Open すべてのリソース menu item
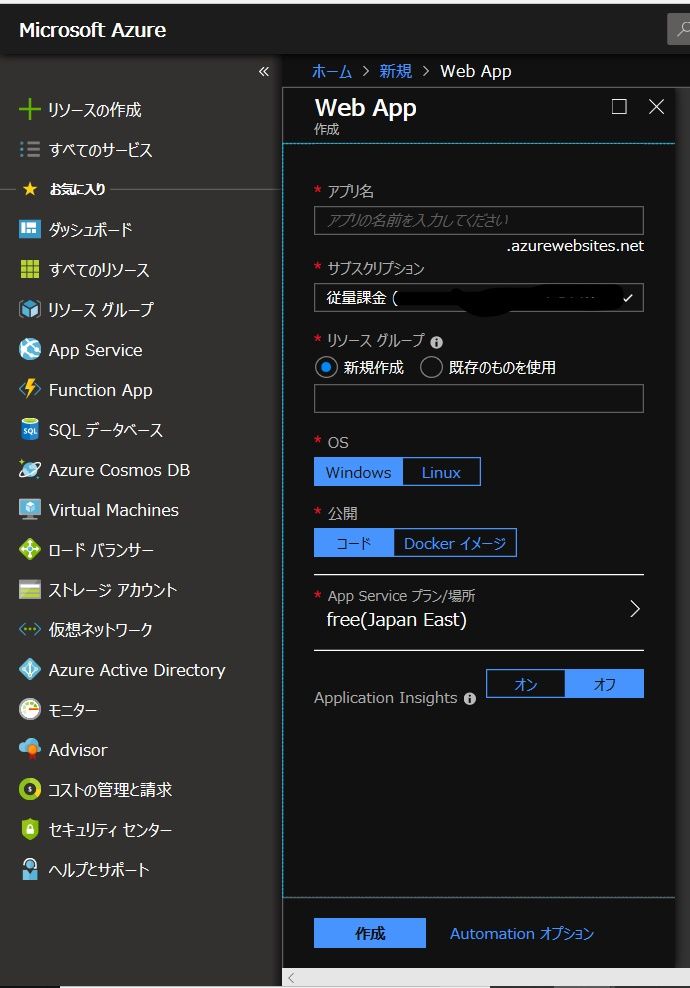The width and height of the screenshot is (690, 988). [x=99, y=270]
